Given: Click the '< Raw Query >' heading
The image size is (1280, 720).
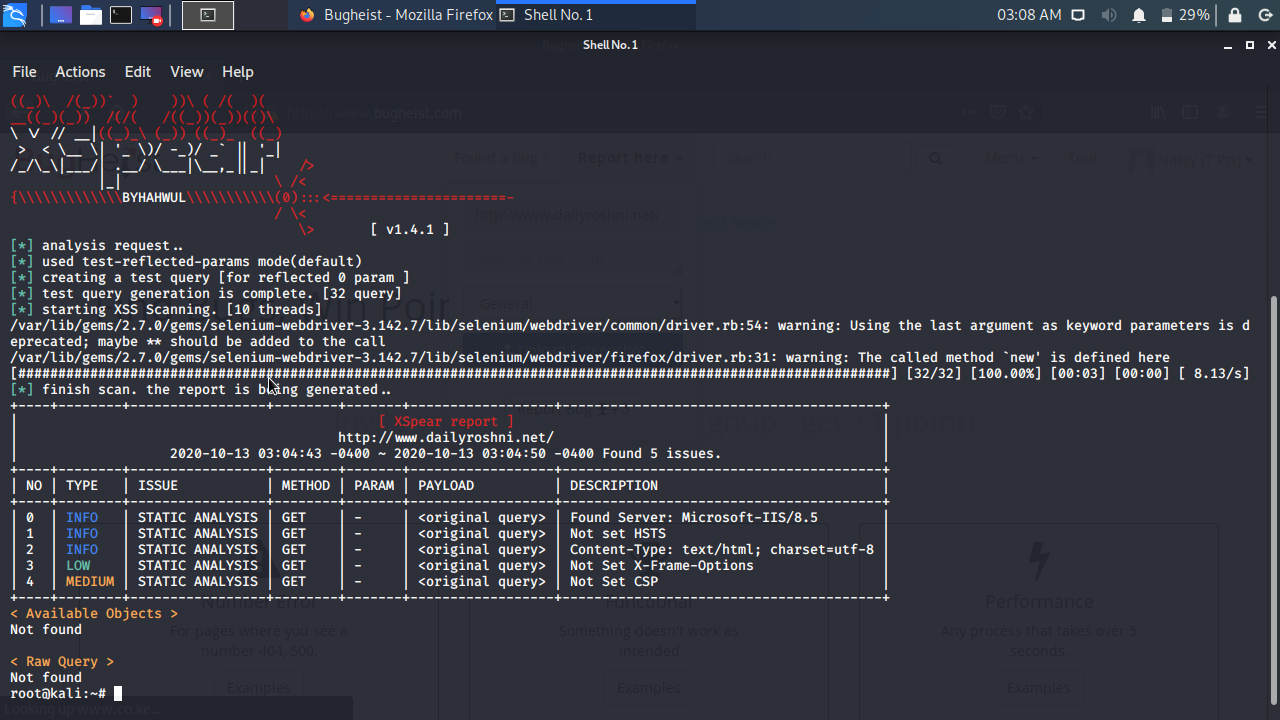Looking at the screenshot, I should coord(62,661).
